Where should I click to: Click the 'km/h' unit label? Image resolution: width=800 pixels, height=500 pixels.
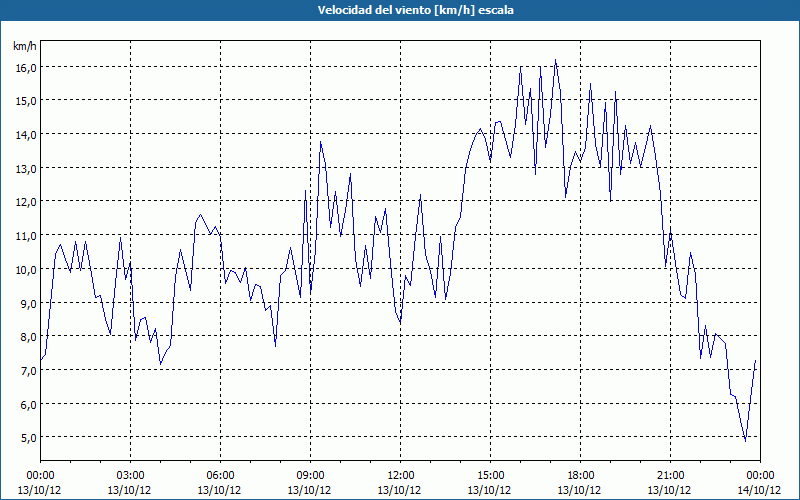(x=25, y=46)
